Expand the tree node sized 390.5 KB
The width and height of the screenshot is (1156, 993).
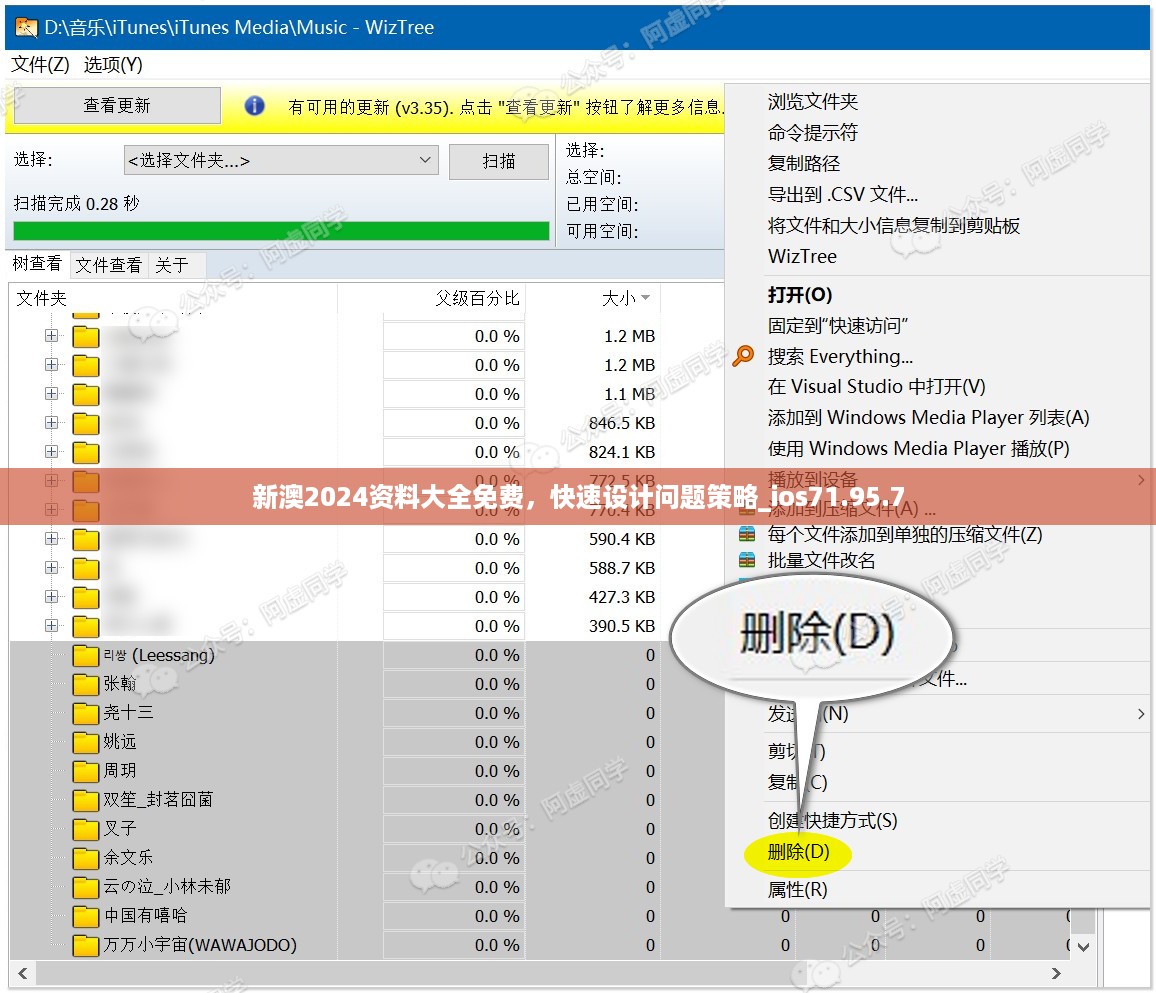coord(52,626)
